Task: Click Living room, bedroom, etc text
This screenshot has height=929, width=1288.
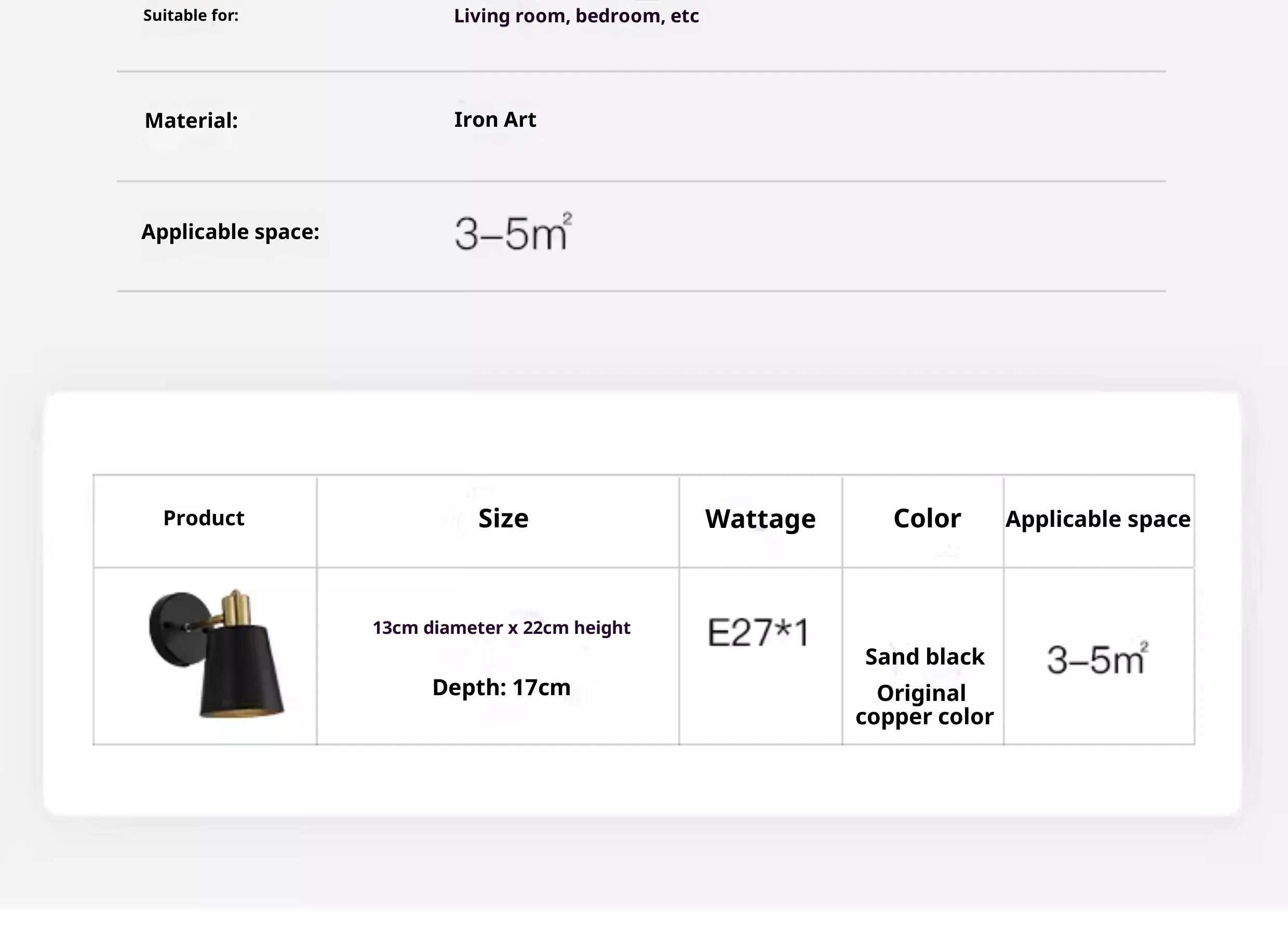Action: click(576, 16)
